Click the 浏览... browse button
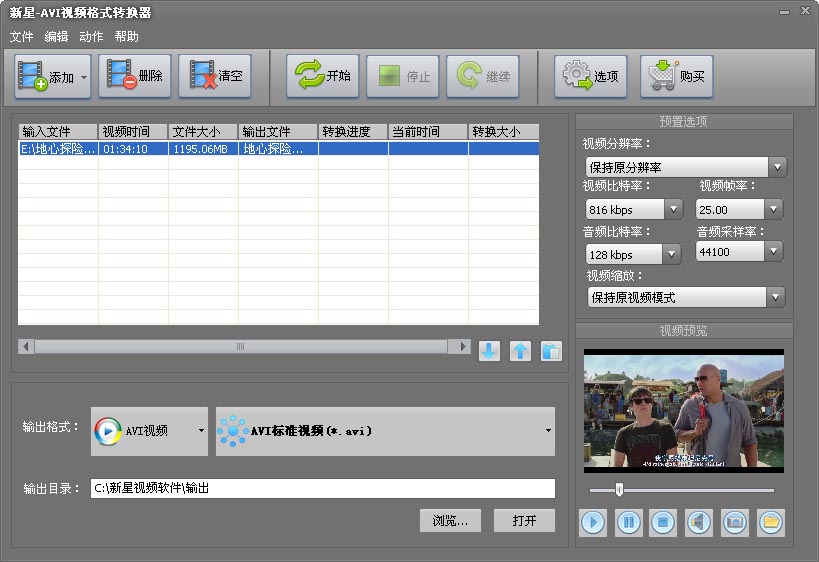 450,521
